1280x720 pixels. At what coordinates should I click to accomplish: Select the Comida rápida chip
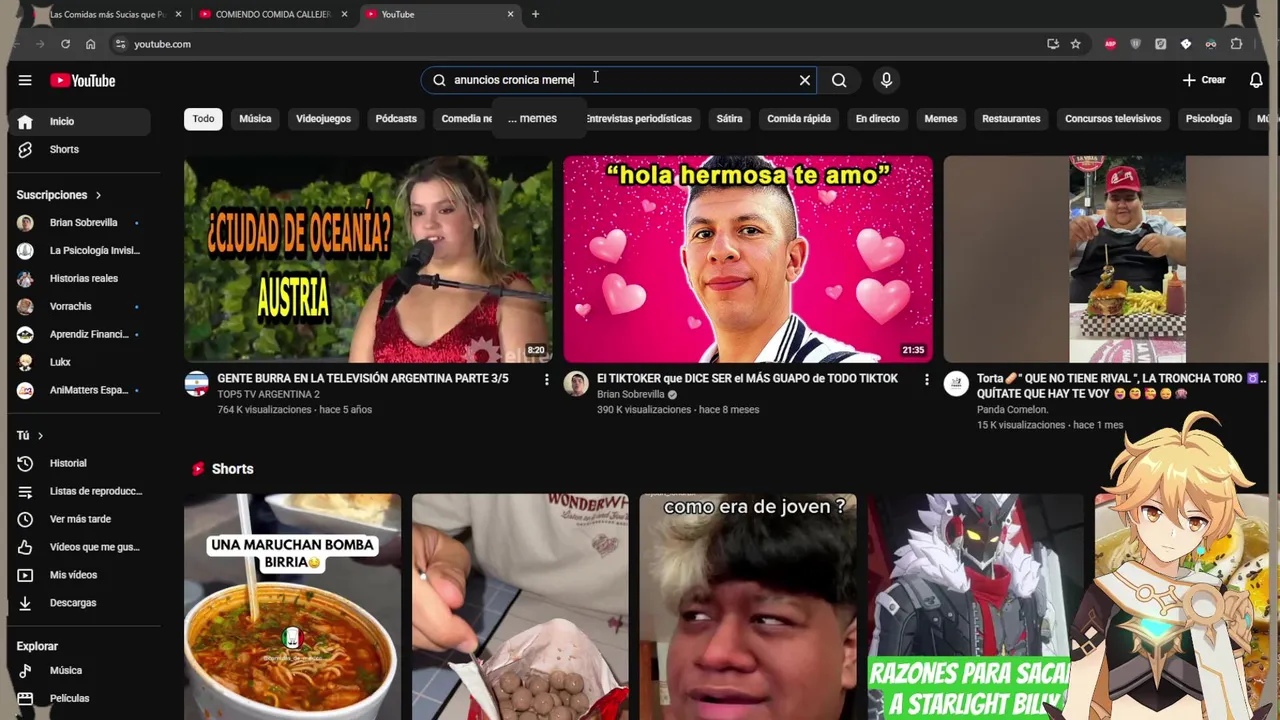[799, 119]
